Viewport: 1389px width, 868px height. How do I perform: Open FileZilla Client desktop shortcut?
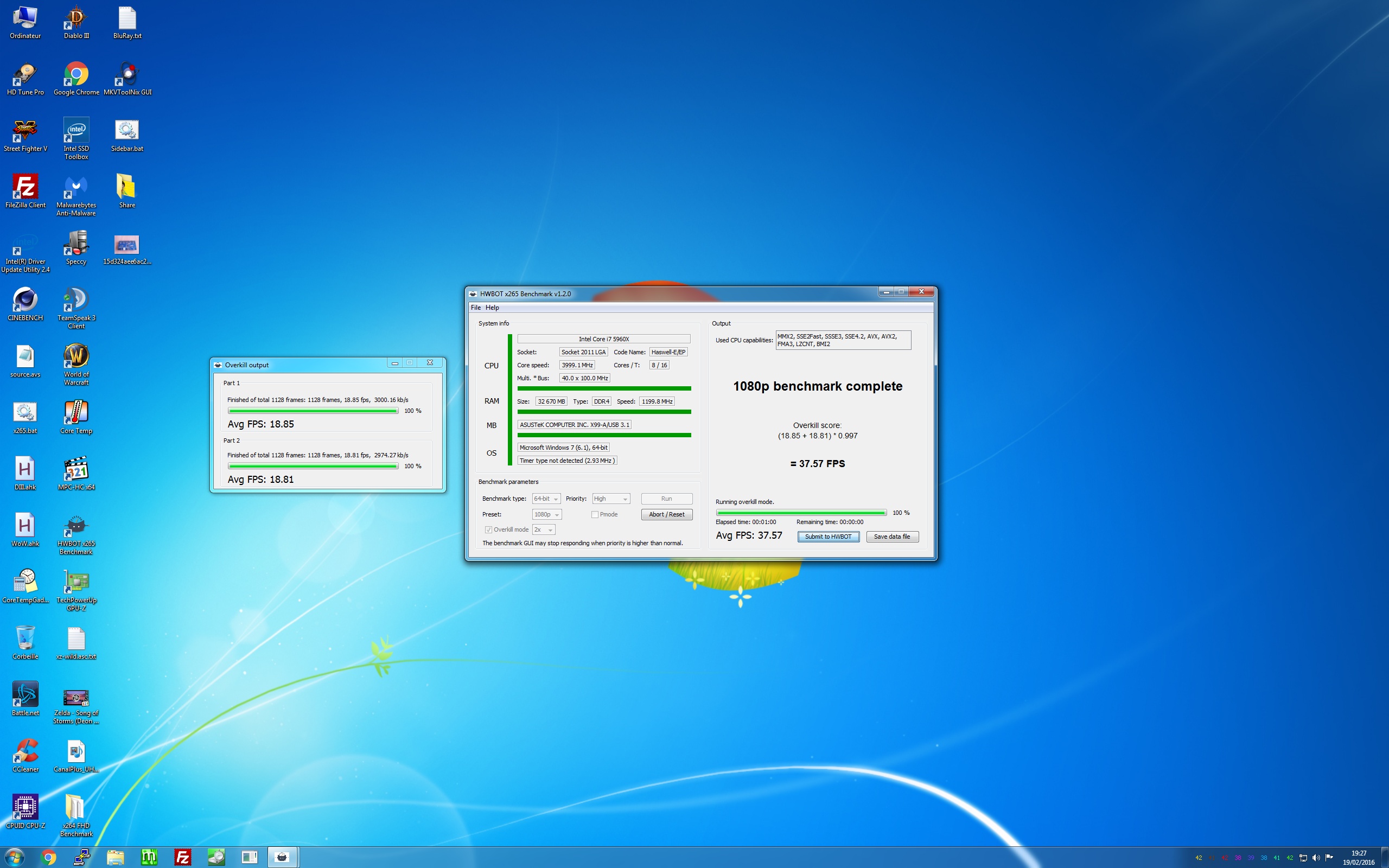coord(26,192)
